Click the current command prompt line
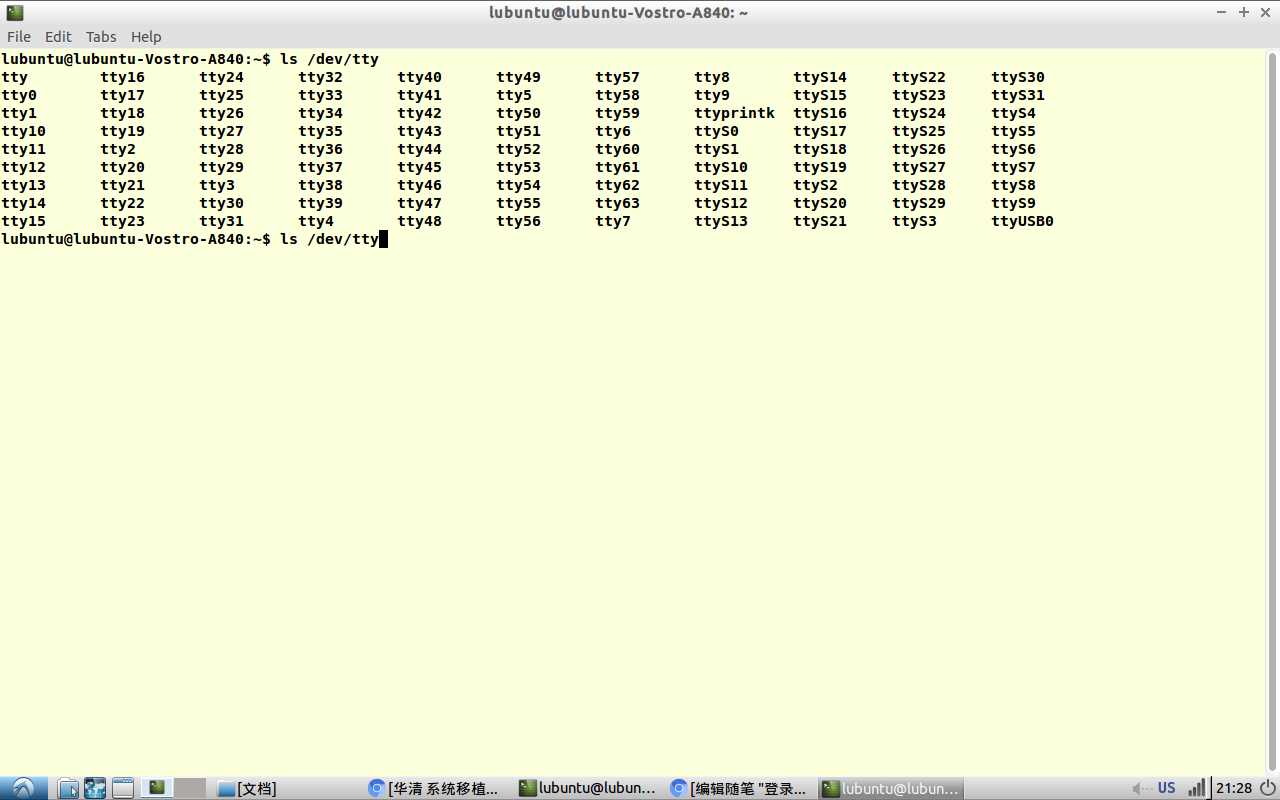 click(194, 239)
